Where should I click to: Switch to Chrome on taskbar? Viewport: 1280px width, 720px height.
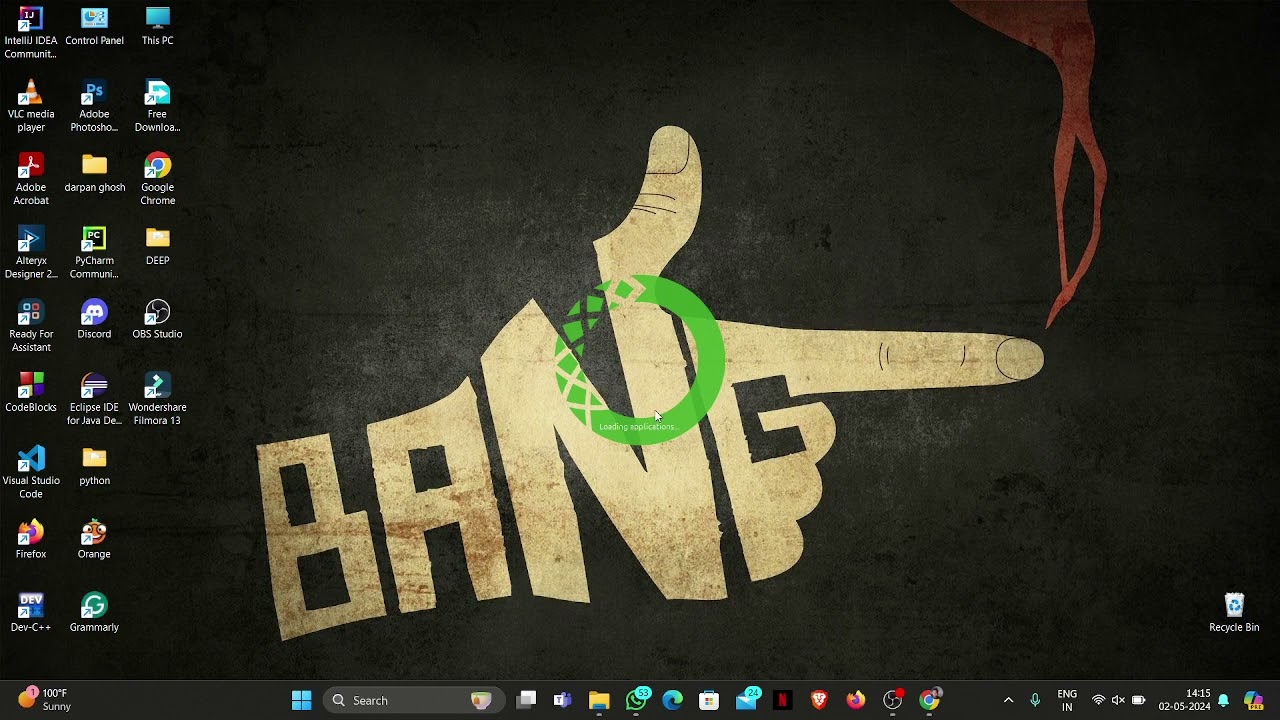(929, 700)
